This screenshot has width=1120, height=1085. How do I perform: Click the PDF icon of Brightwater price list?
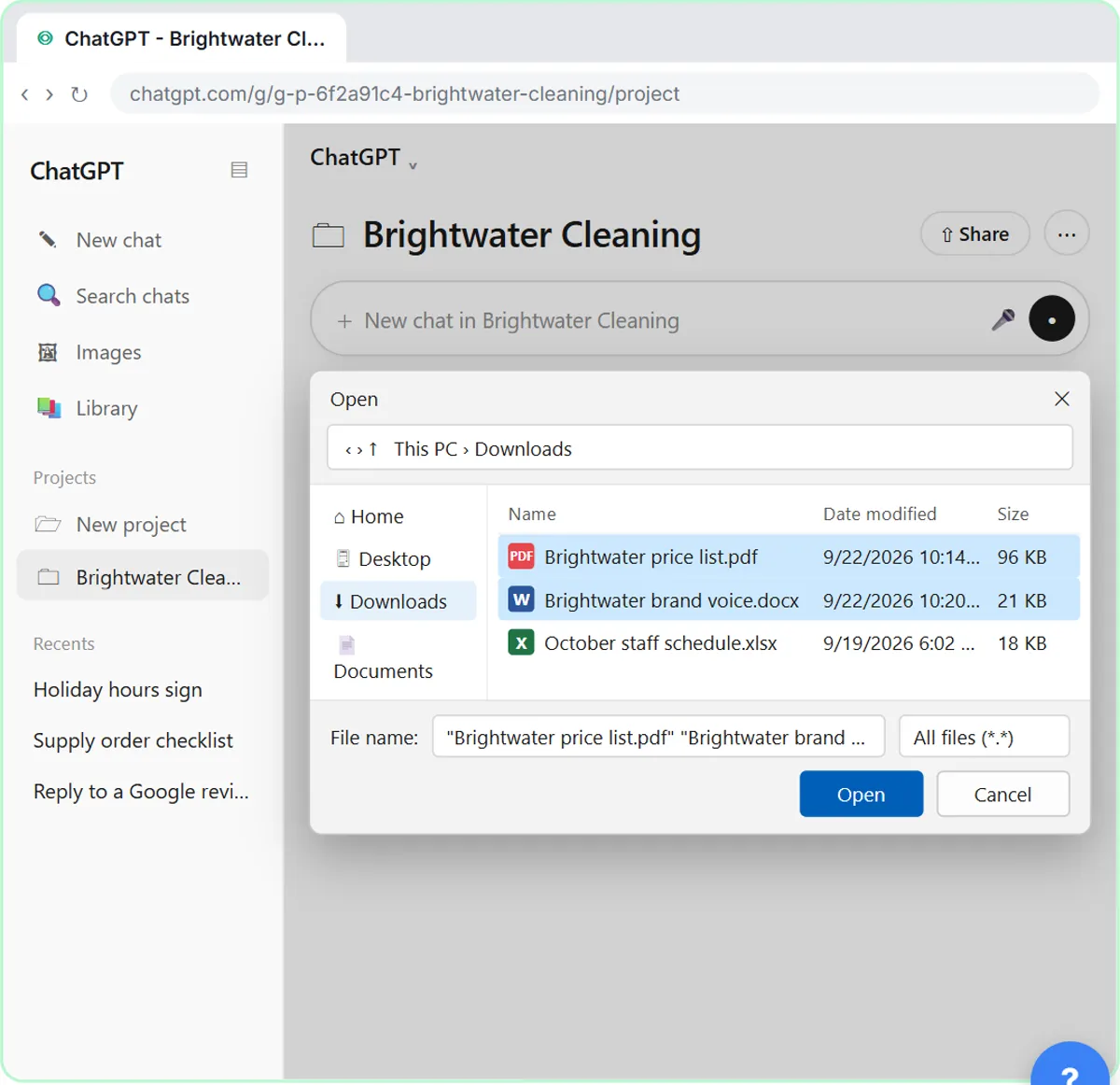coord(521,557)
